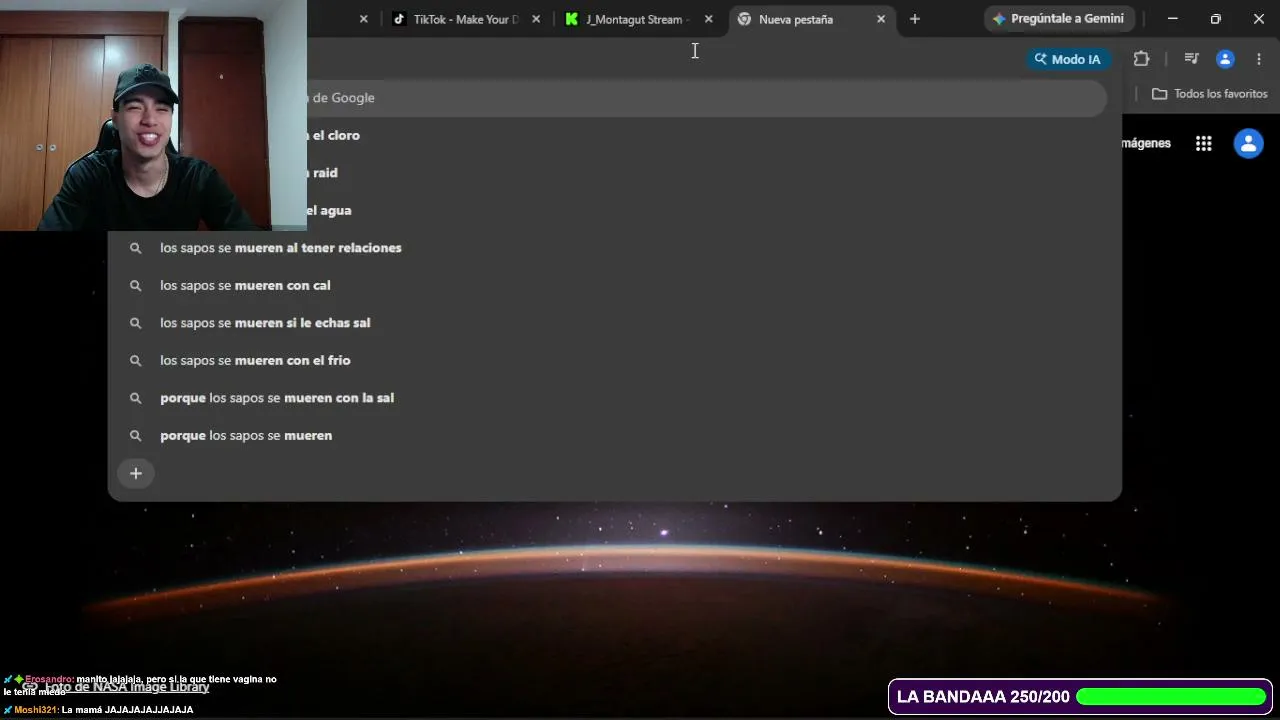Image resolution: width=1280 pixels, height=720 pixels.
Task: Restore down the Chrome window
Action: pyautogui.click(x=1215, y=19)
